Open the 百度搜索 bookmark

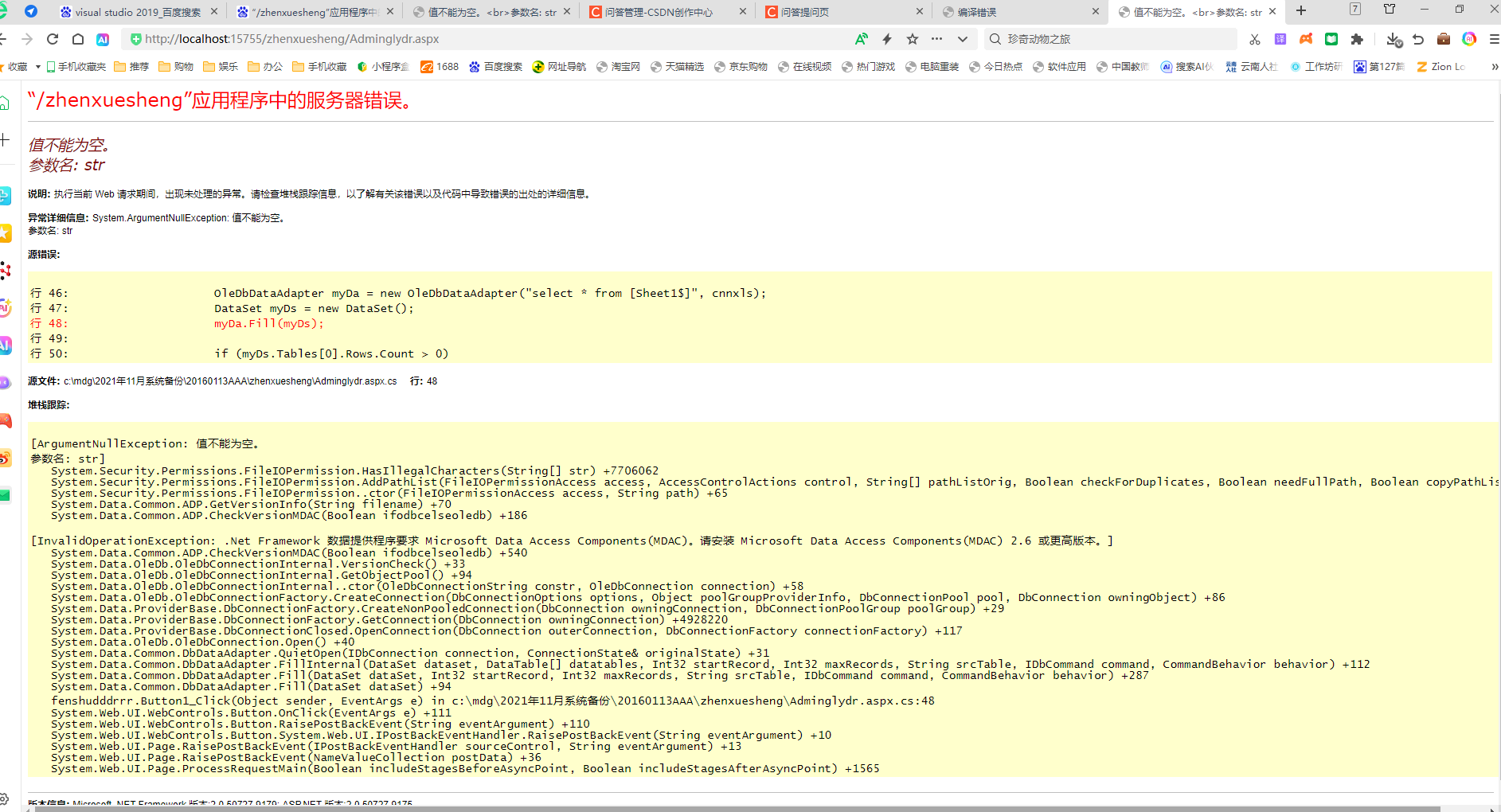[x=495, y=67]
